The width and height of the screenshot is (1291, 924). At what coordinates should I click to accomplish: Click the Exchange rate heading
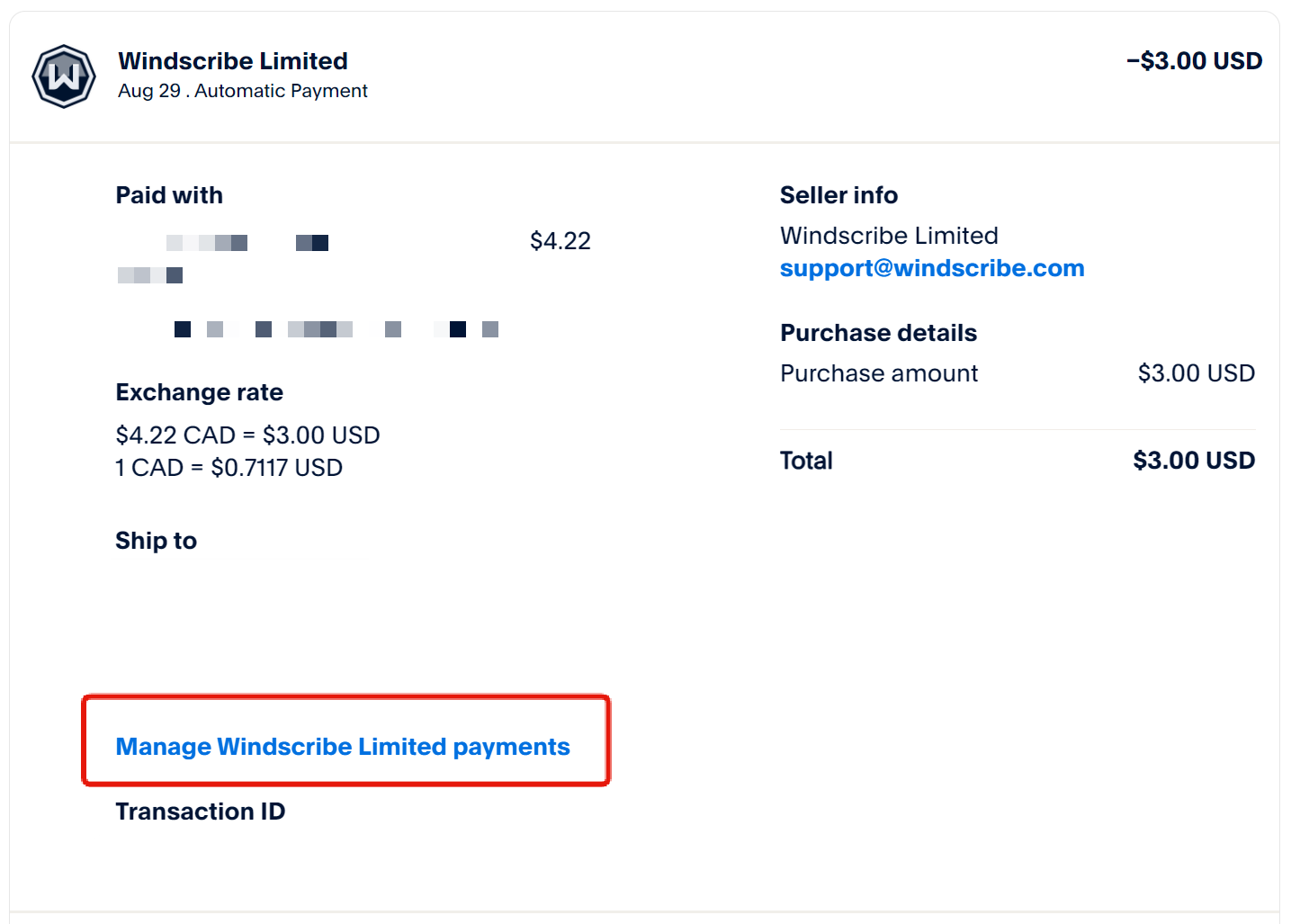click(199, 392)
